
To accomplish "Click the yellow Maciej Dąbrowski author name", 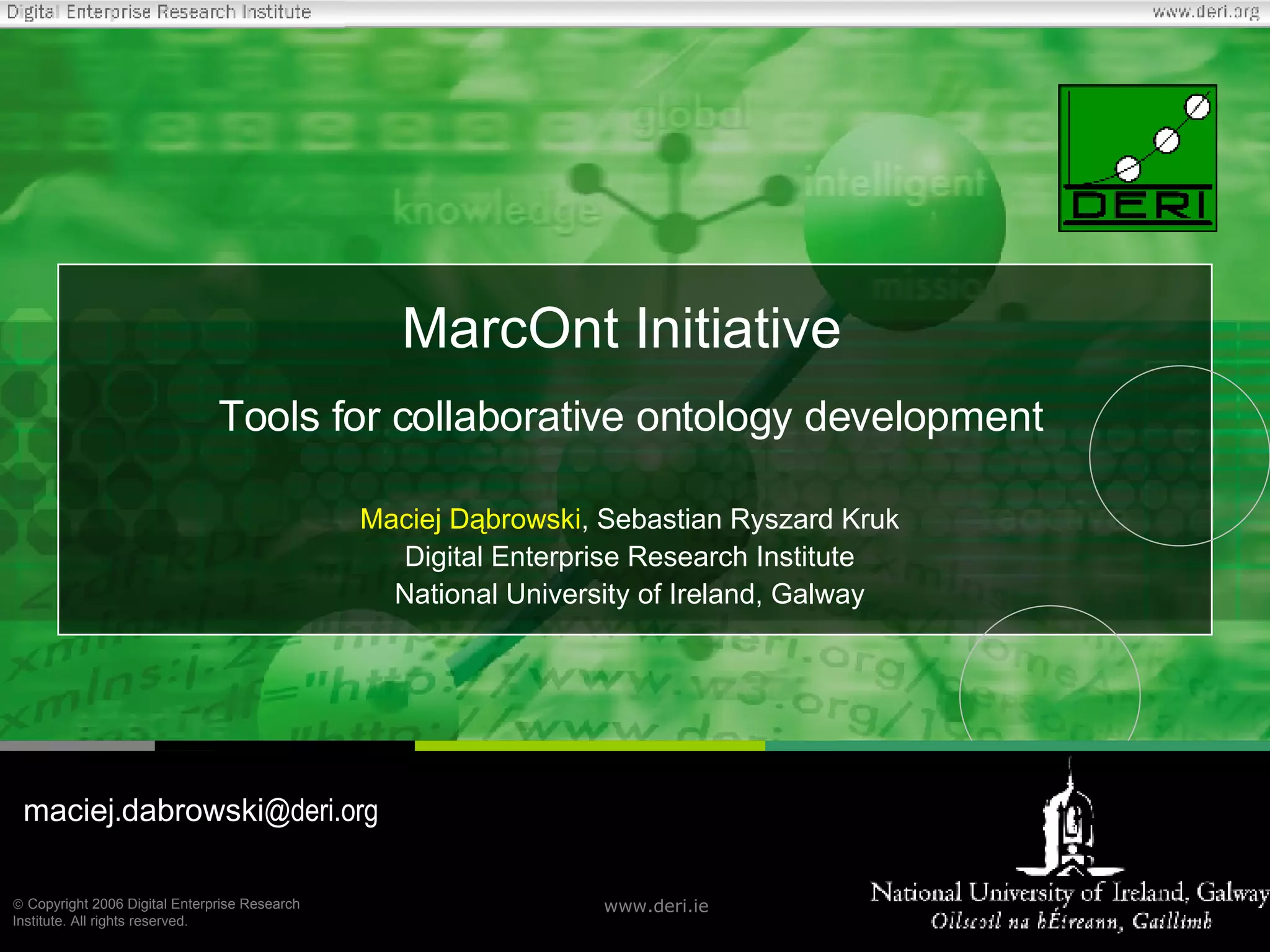I will point(470,519).
